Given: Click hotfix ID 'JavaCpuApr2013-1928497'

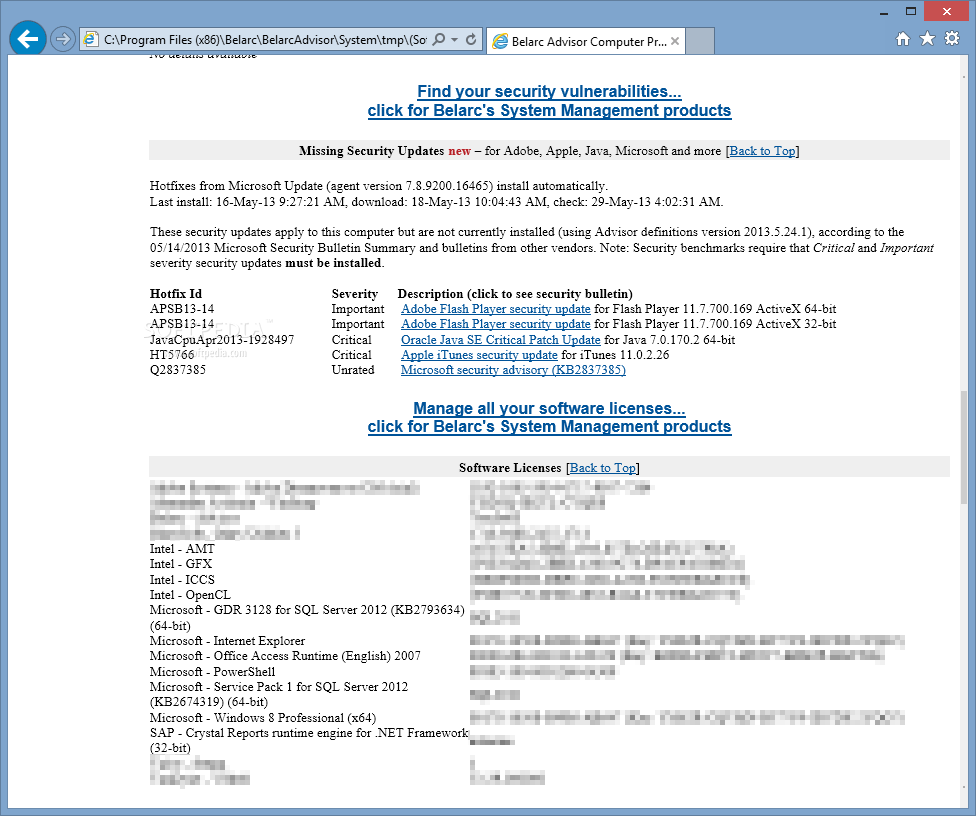Looking at the screenshot, I should coord(222,340).
